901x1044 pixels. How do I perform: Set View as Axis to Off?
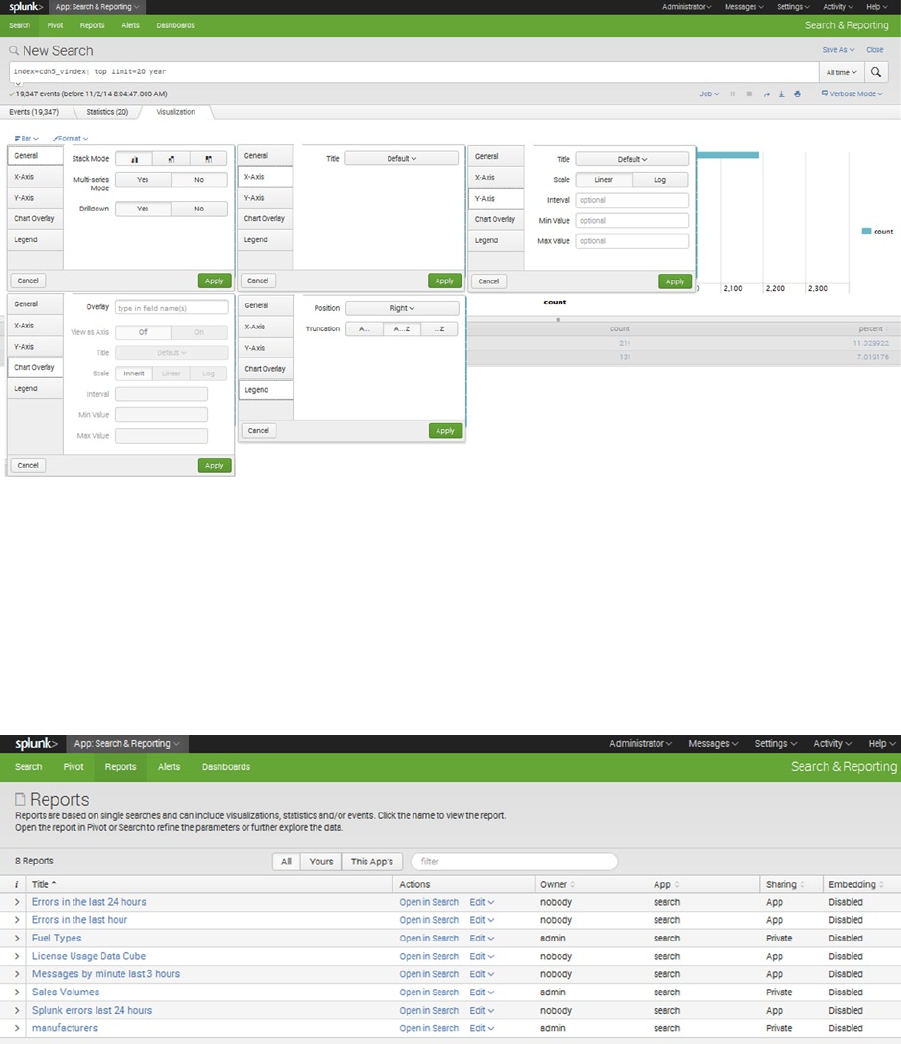tap(143, 332)
